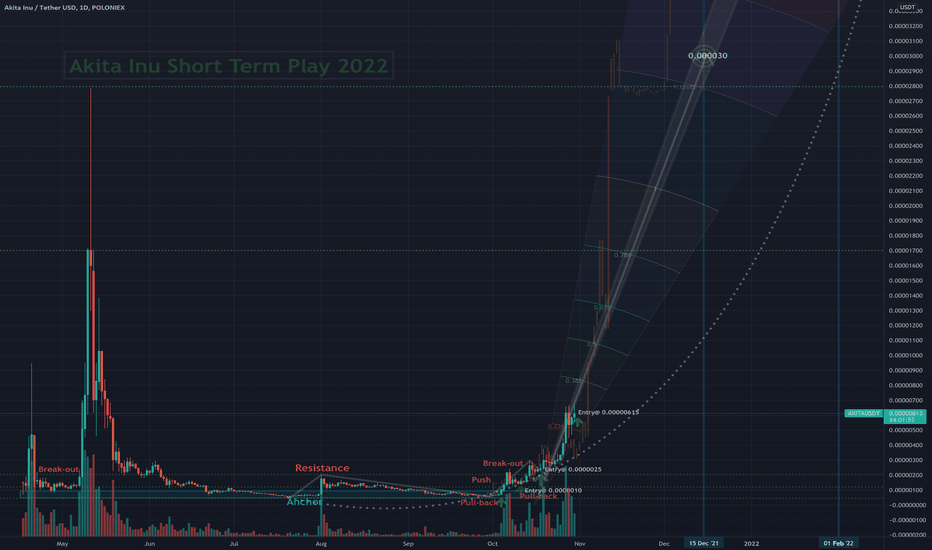Click the USDT currency button on price axis
932x550 pixels.
point(907,7)
